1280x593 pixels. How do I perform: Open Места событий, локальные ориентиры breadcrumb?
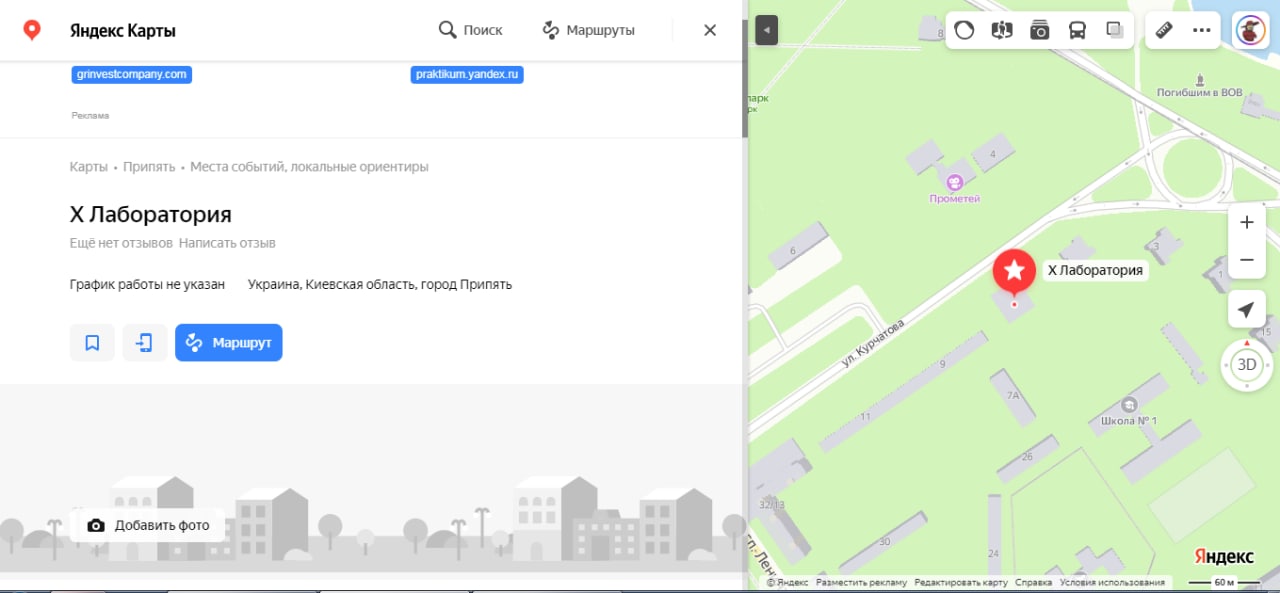click(309, 167)
